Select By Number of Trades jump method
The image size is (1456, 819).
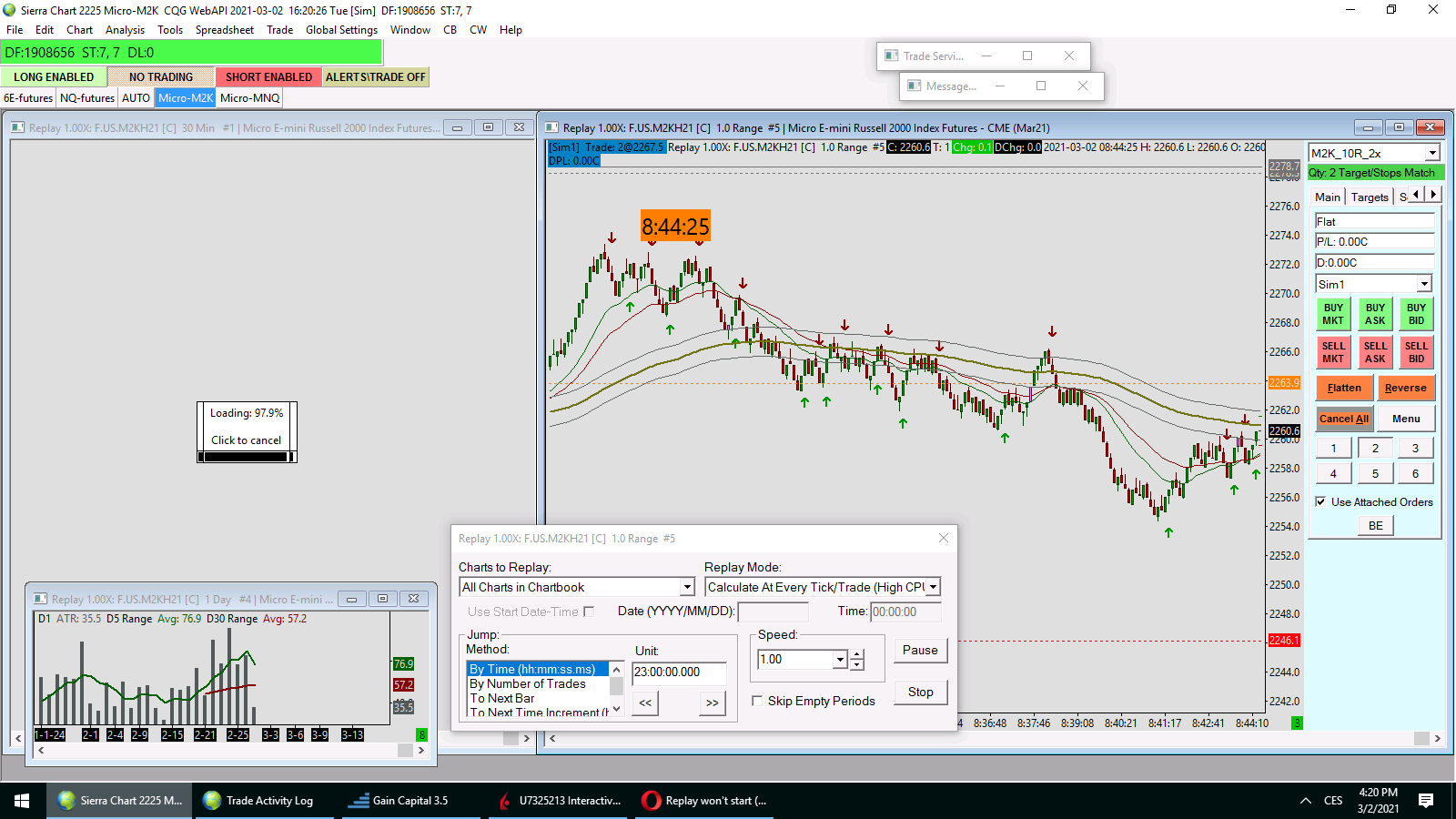[537, 683]
